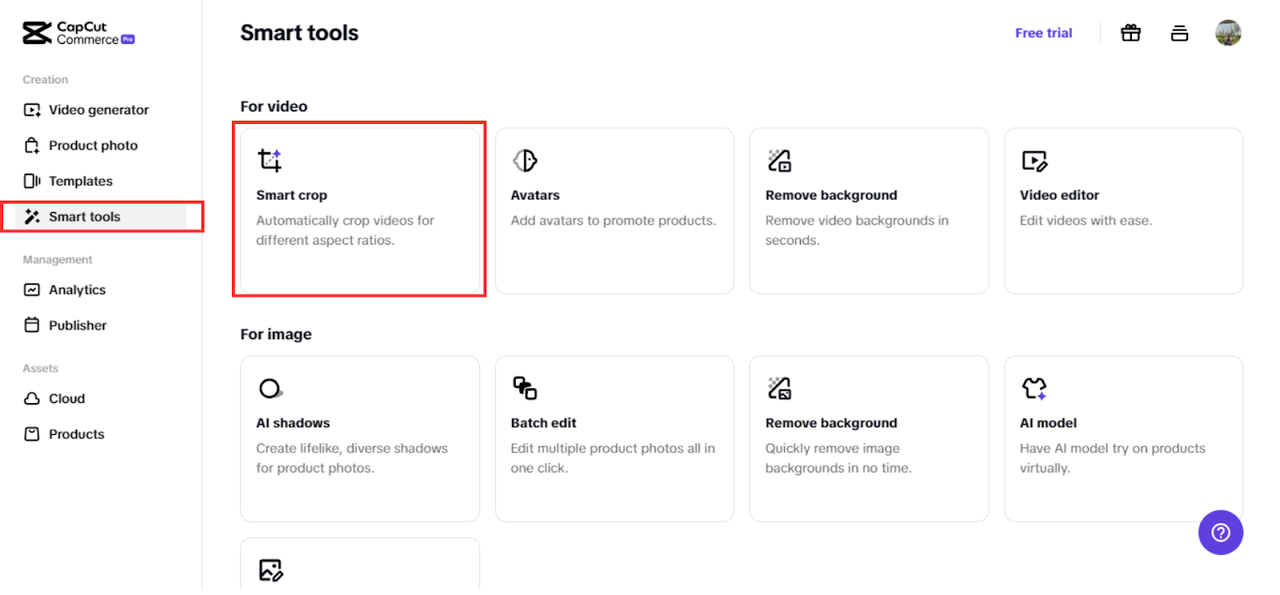Open Video generator in the sidebar
Image resolution: width=1280 pixels, height=595 pixels.
coord(98,110)
